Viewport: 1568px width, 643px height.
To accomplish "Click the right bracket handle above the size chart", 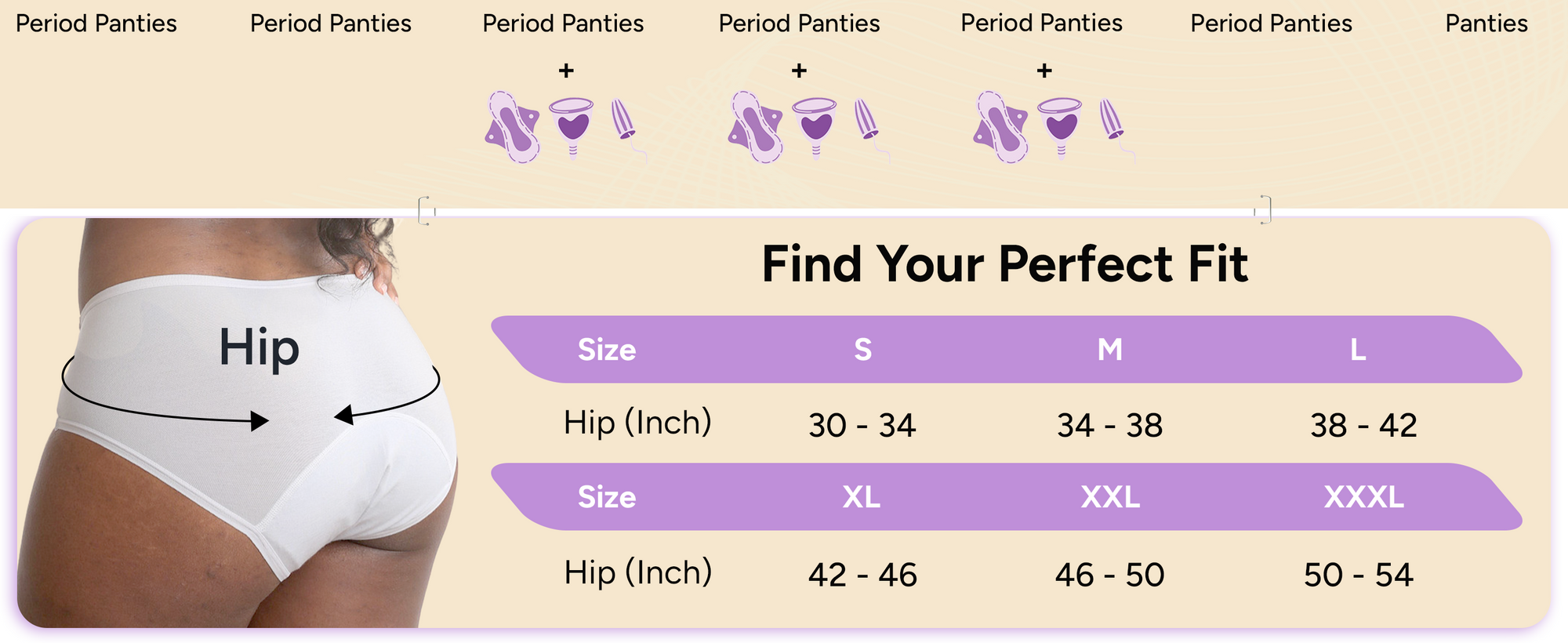I will (1264, 210).
